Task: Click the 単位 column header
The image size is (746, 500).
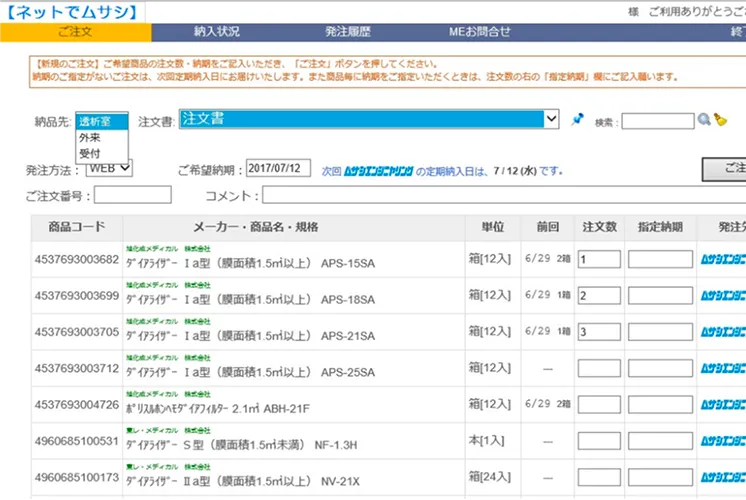Action: point(492,227)
